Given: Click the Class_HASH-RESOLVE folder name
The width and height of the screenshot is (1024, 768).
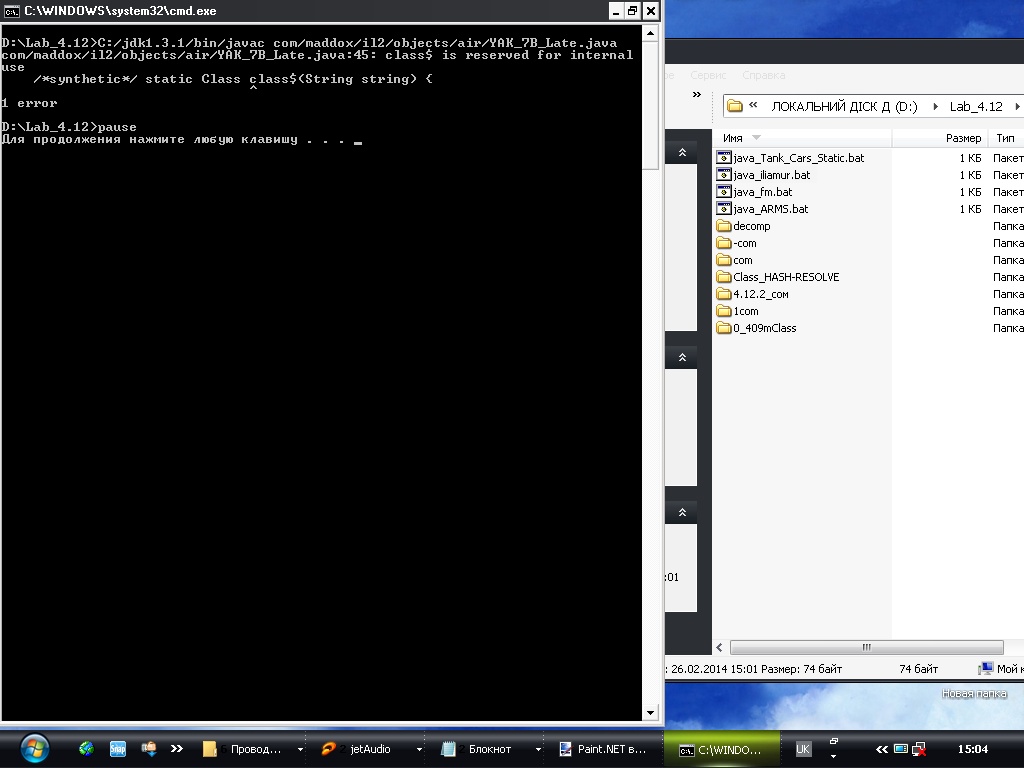Looking at the screenshot, I should (786, 277).
